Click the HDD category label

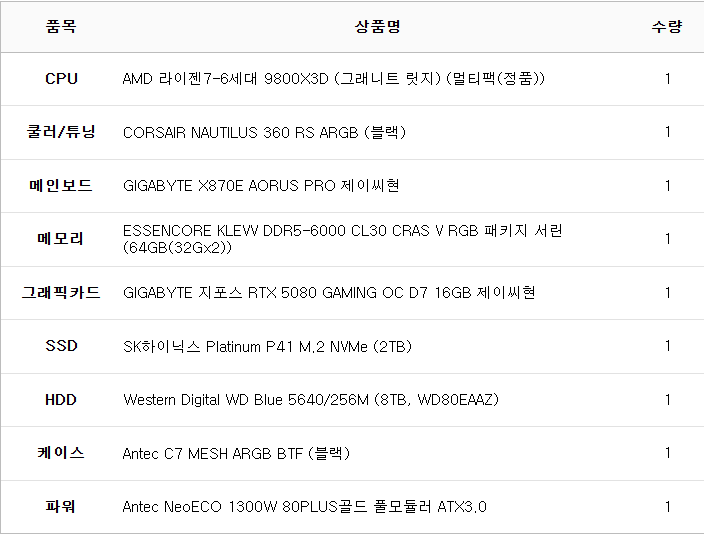pyautogui.click(x=61, y=400)
